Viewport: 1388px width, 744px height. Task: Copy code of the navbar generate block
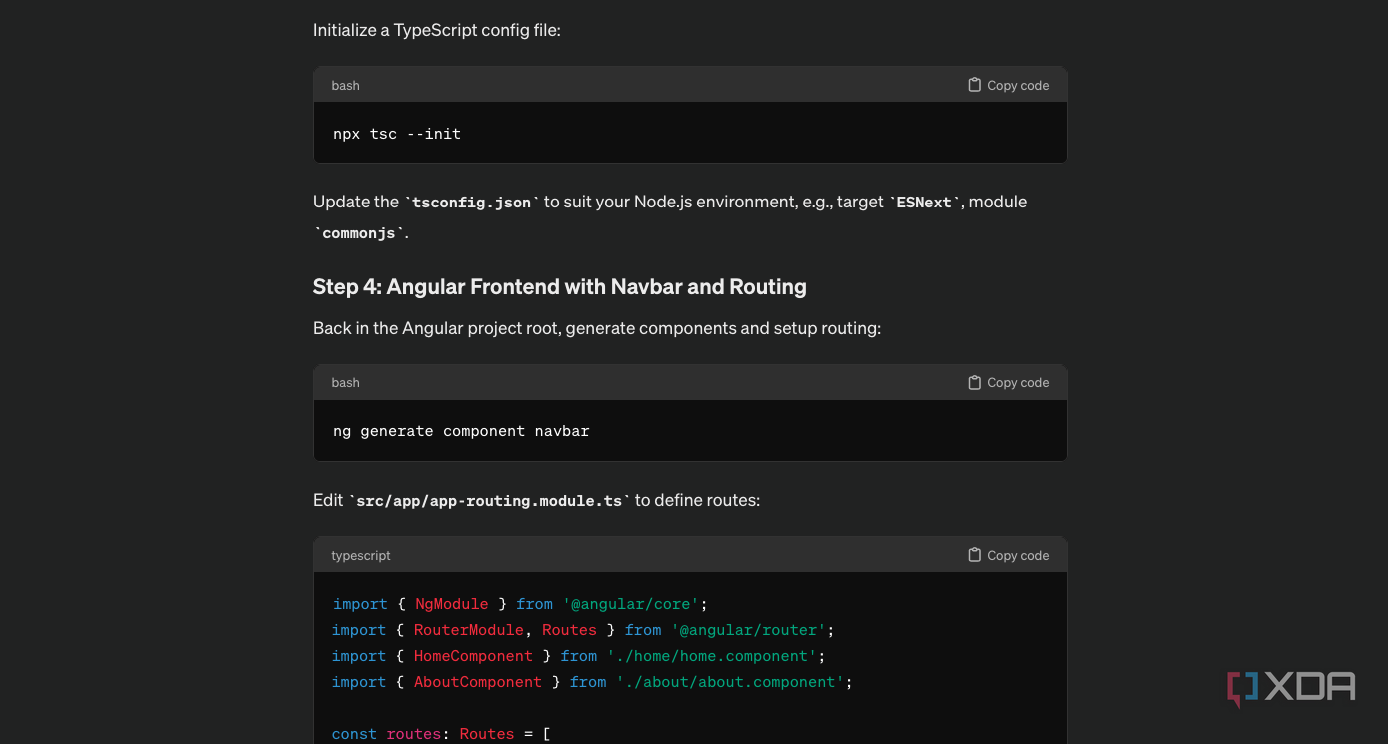pyautogui.click(x=1009, y=382)
